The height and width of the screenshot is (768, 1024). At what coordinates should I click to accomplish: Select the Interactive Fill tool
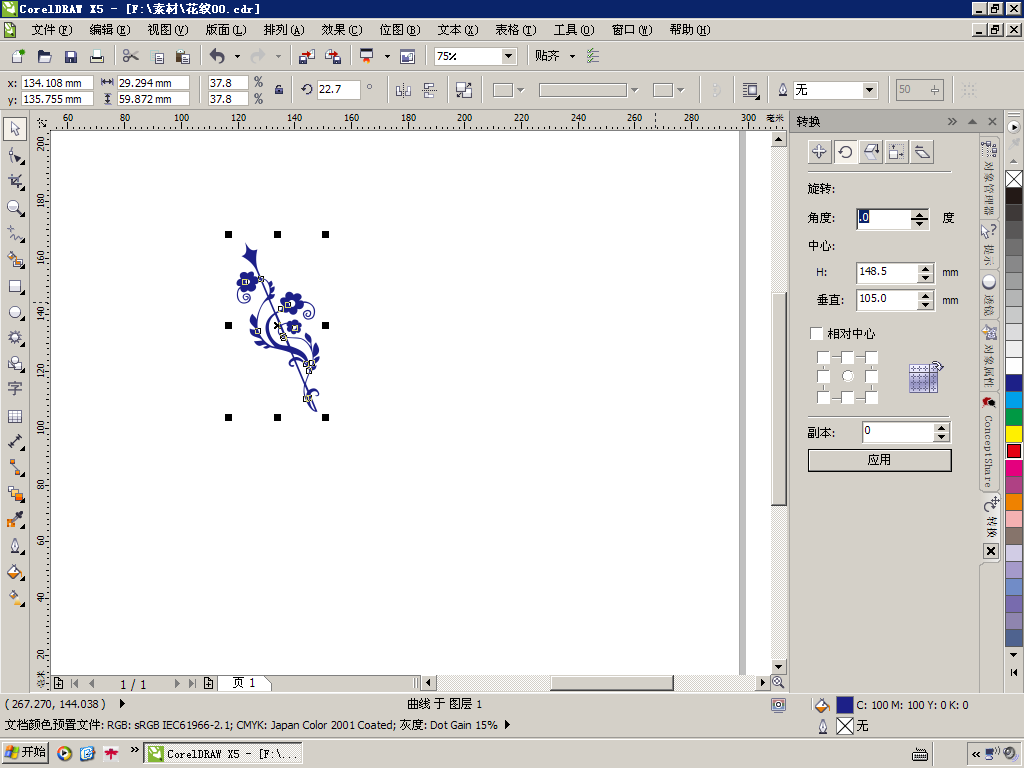tap(15, 598)
